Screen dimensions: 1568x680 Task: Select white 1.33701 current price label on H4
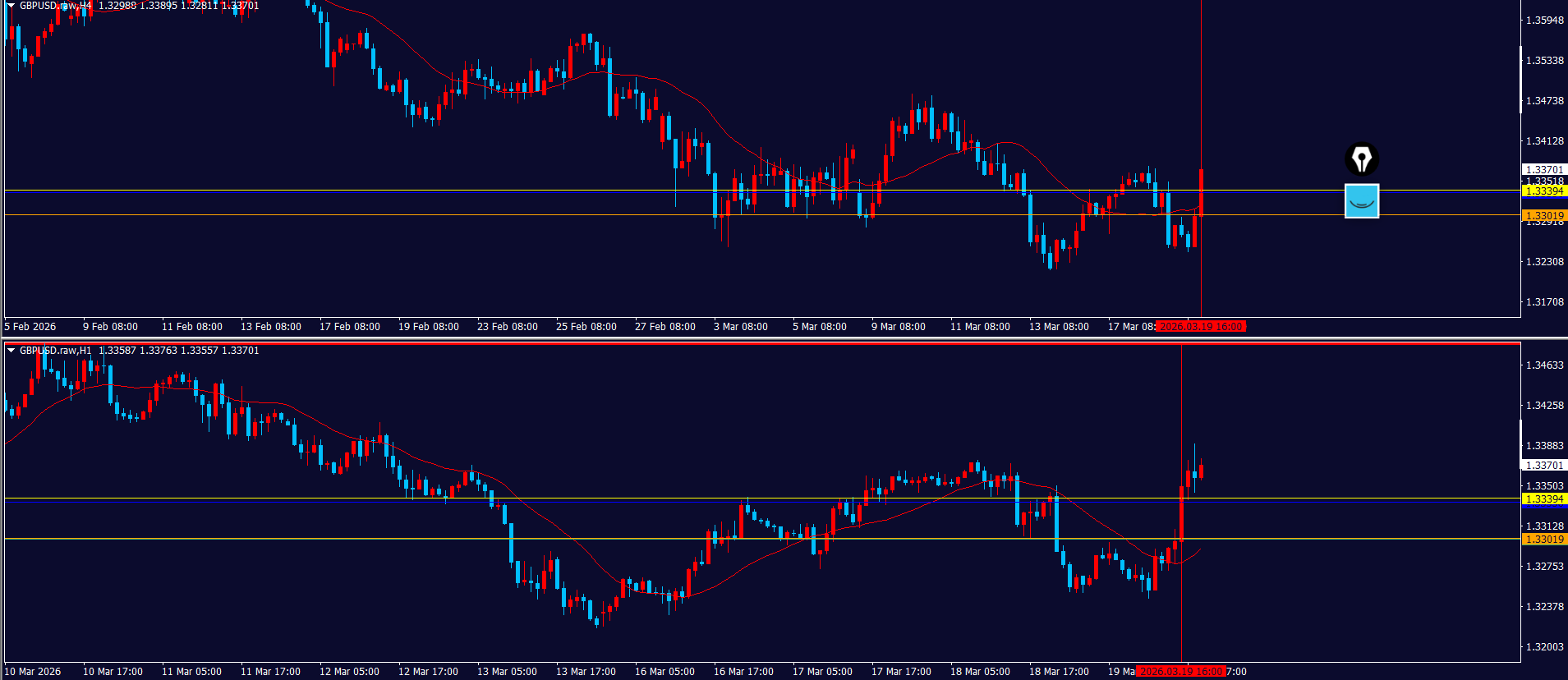coord(1543,170)
